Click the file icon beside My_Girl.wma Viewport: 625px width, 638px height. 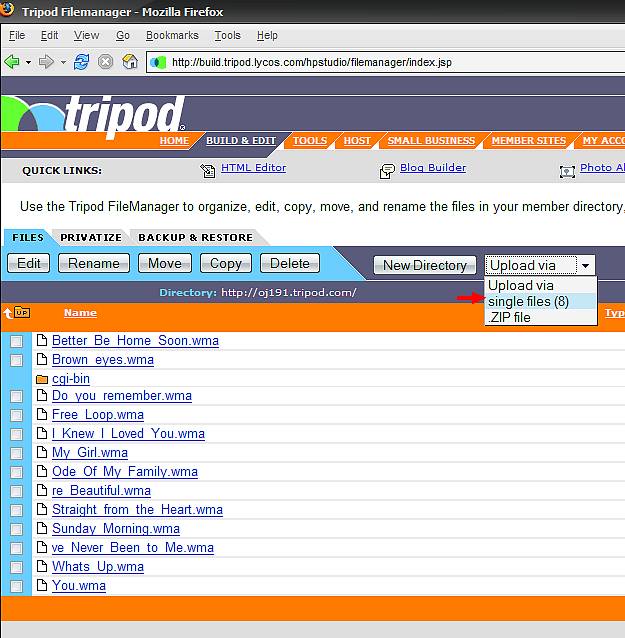coord(42,452)
